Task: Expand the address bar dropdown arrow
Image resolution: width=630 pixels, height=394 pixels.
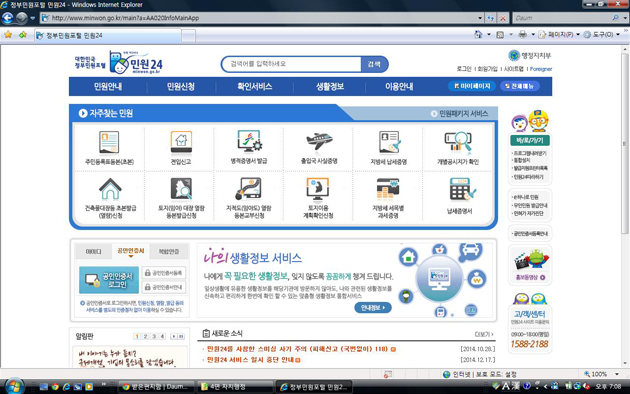Action: 480,18
